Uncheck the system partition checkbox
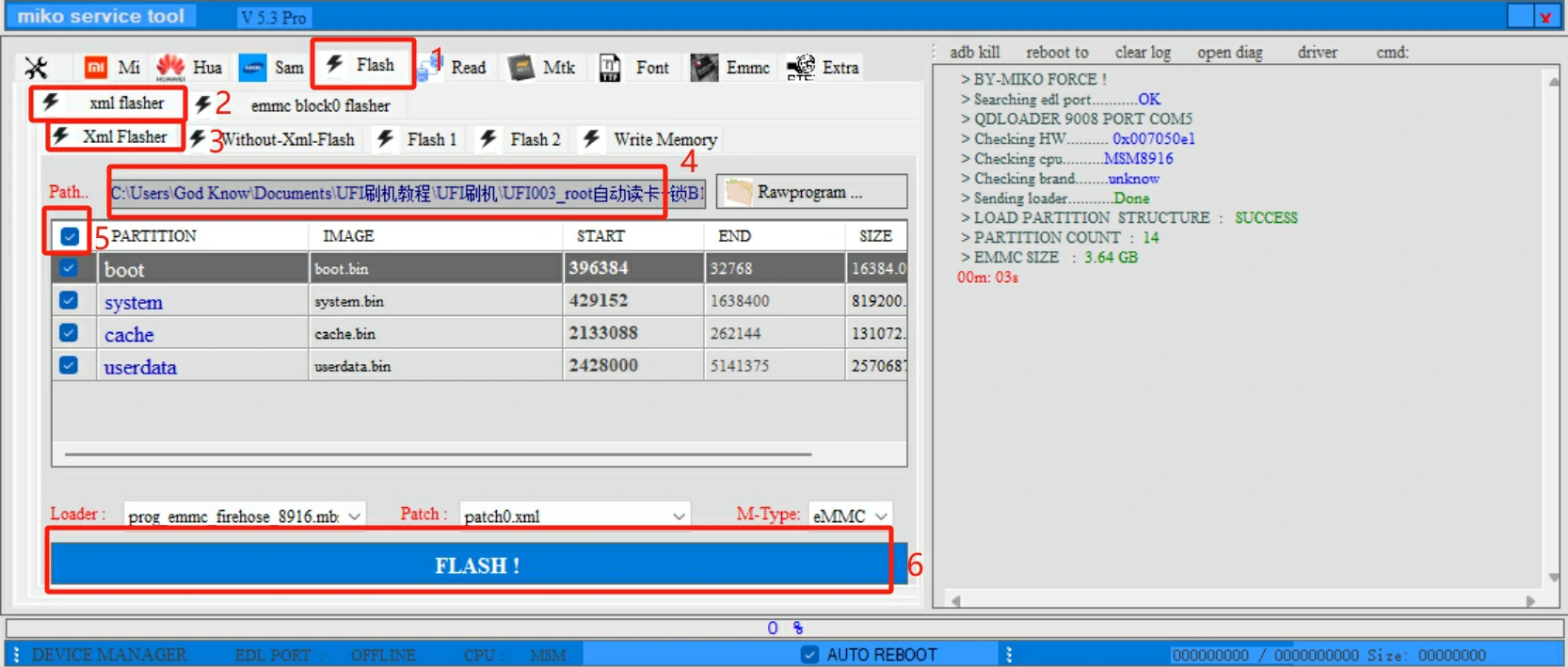Viewport: 1568px width, 667px height. tap(69, 300)
